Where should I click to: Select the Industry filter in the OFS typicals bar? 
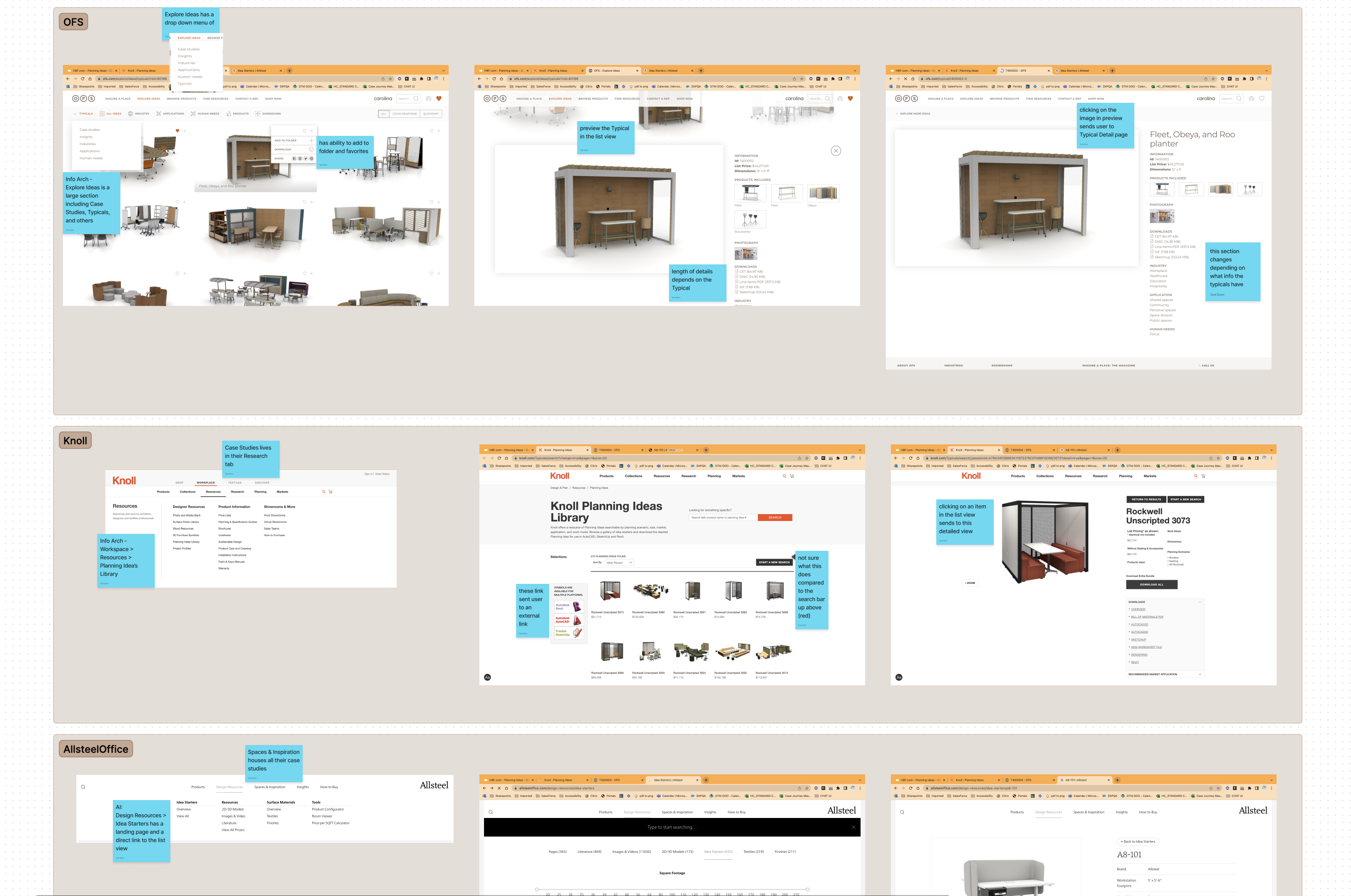139,114
